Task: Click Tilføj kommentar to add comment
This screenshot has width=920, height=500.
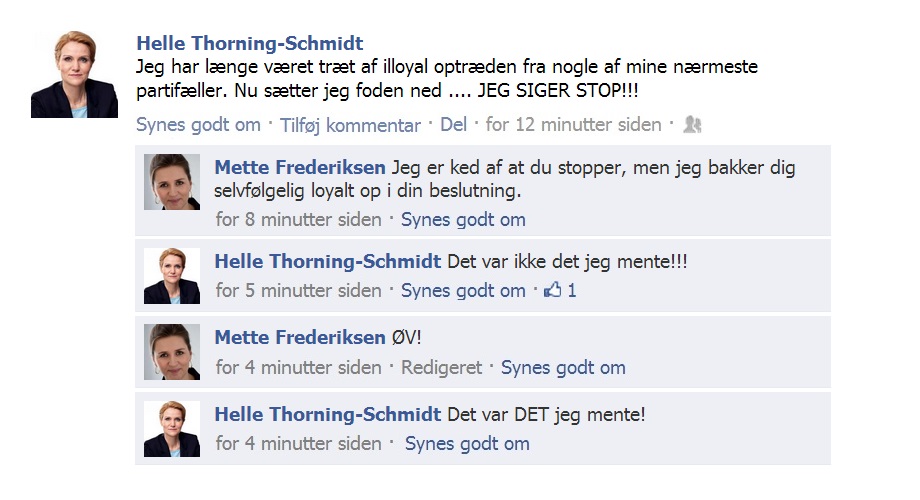Action: coord(350,125)
